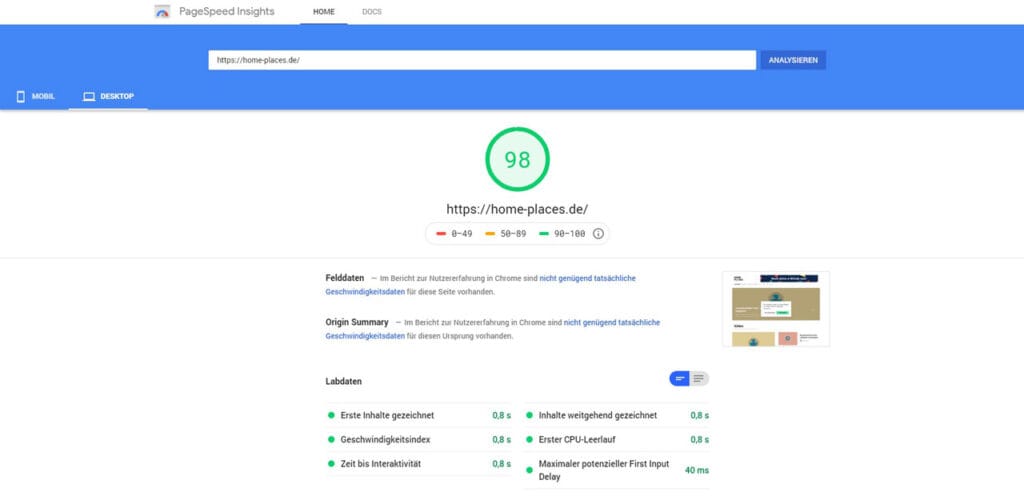Click the score 98 gauge circle
The height and width of the screenshot is (500, 1024).
click(x=517, y=159)
